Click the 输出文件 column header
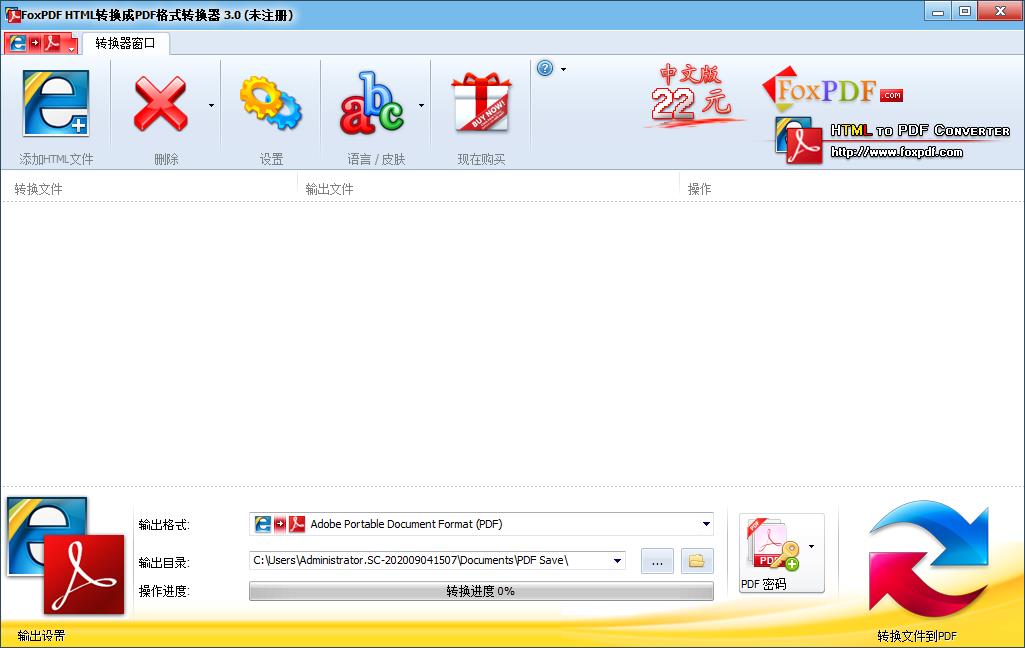The width and height of the screenshot is (1025, 648). tap(329, 189)
